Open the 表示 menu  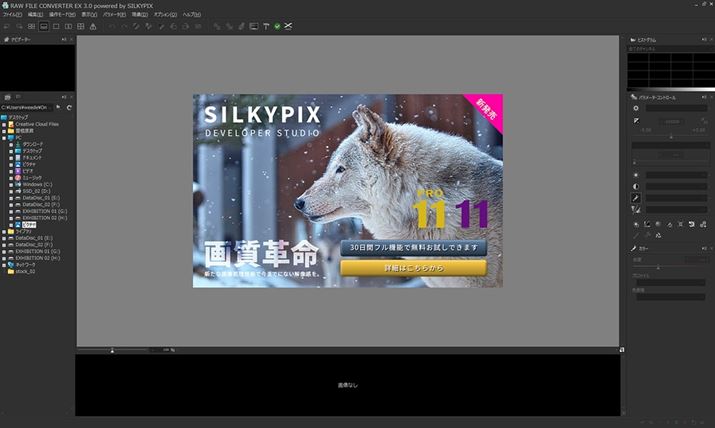pyautogui.click(x=89, y=15)
